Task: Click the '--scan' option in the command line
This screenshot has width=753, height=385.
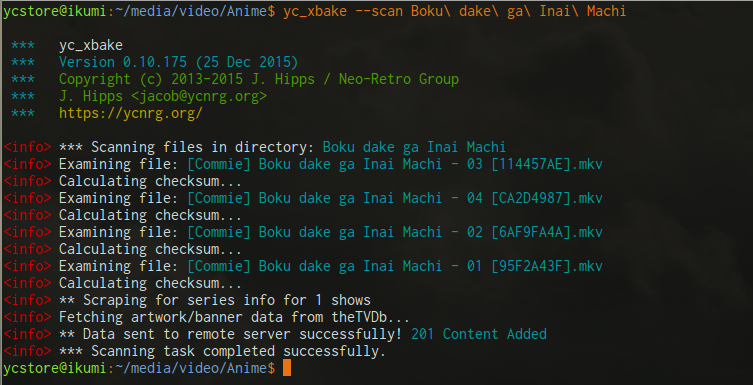Action: point(379,12)
